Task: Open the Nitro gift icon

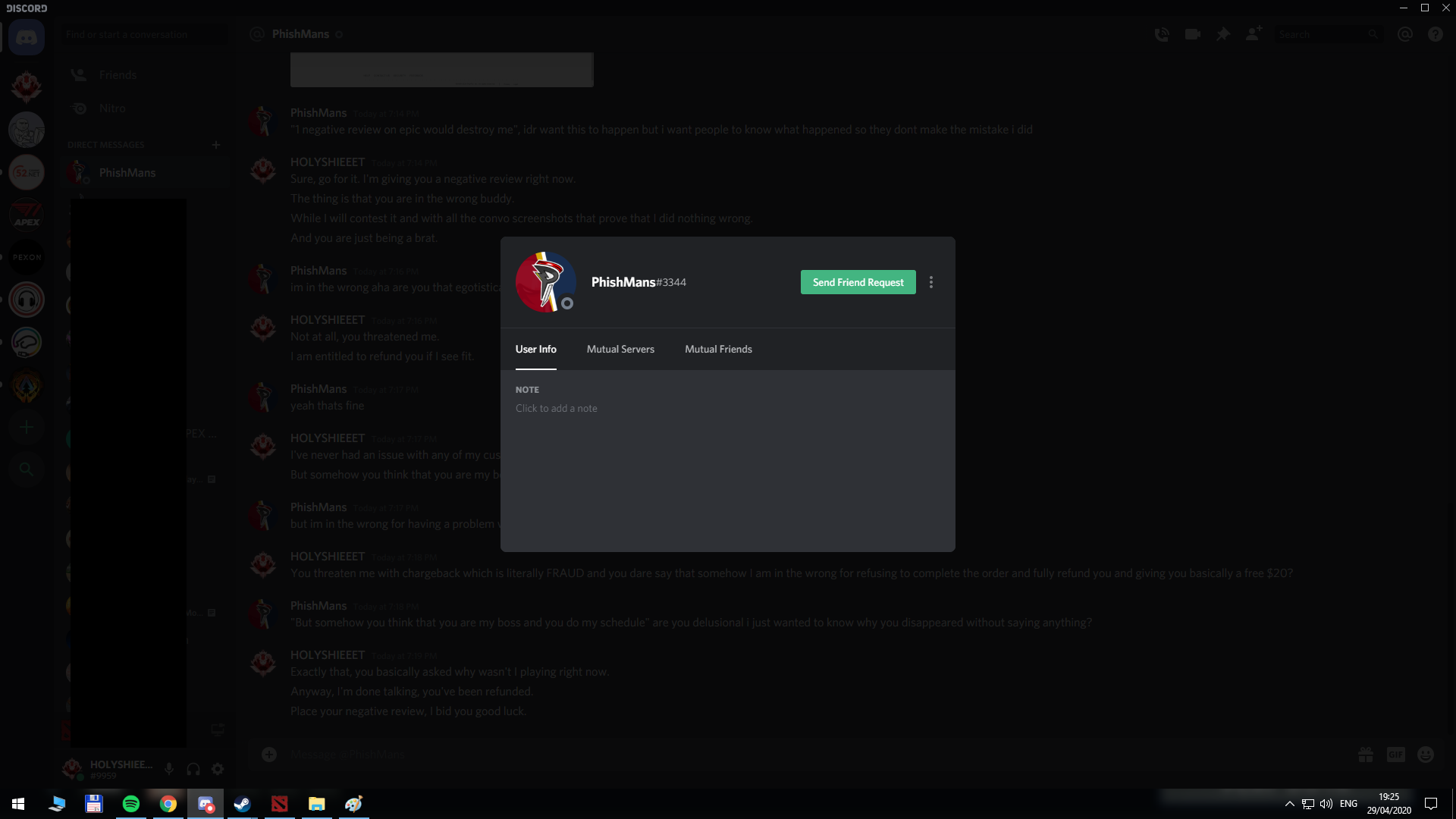Action: tap(1366, 754)
